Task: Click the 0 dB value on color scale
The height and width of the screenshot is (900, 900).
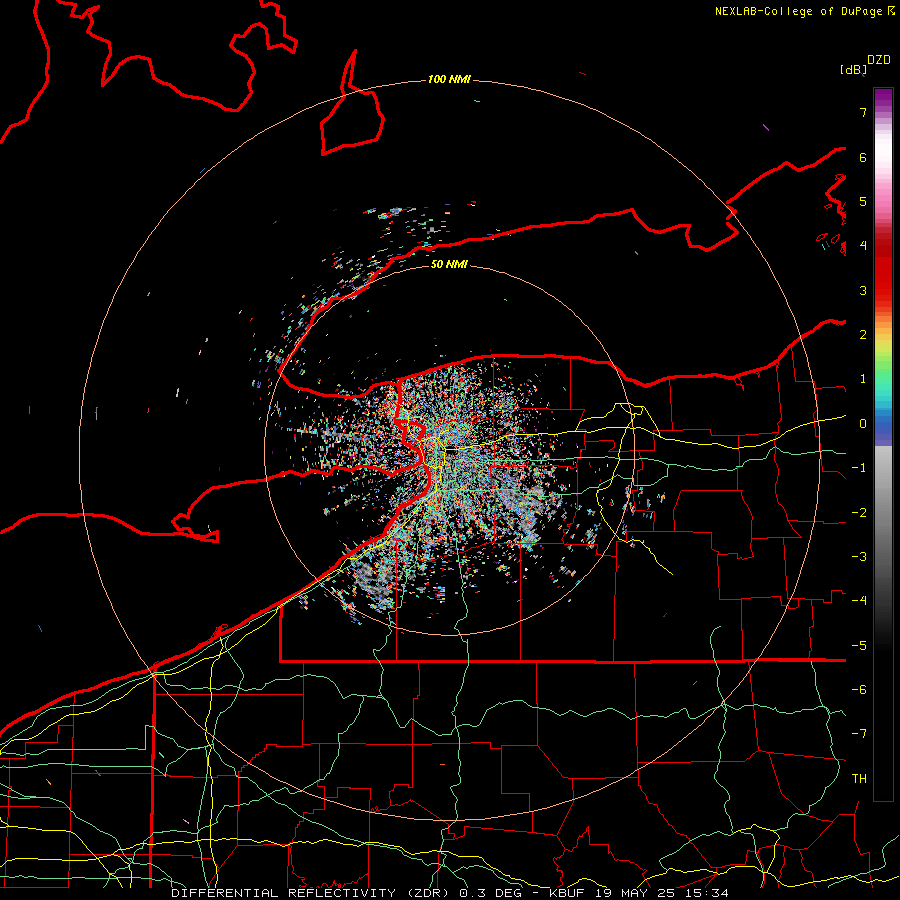Action: click(x=863, y=424)
